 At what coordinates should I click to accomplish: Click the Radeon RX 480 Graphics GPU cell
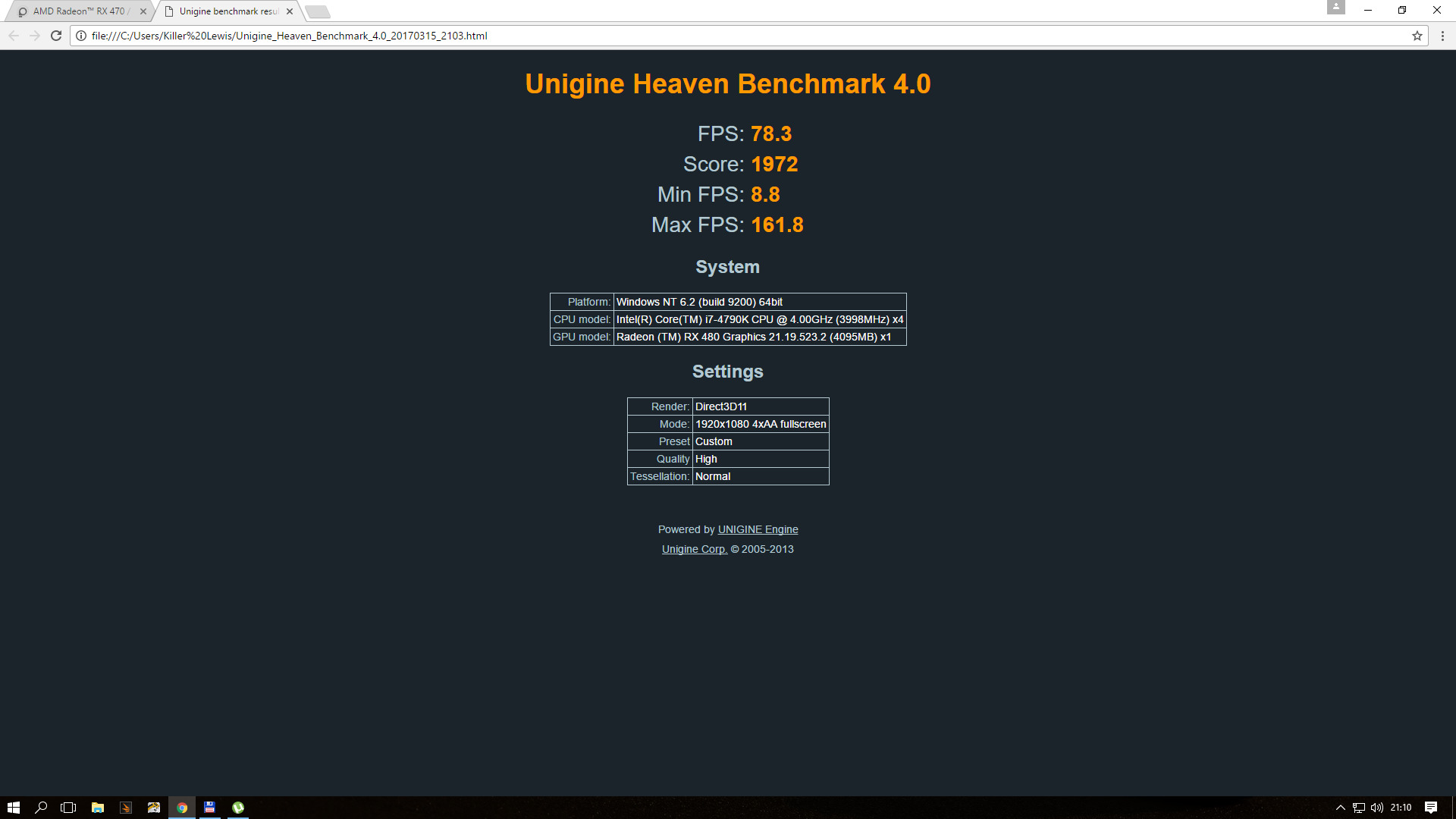pos(760,337)
